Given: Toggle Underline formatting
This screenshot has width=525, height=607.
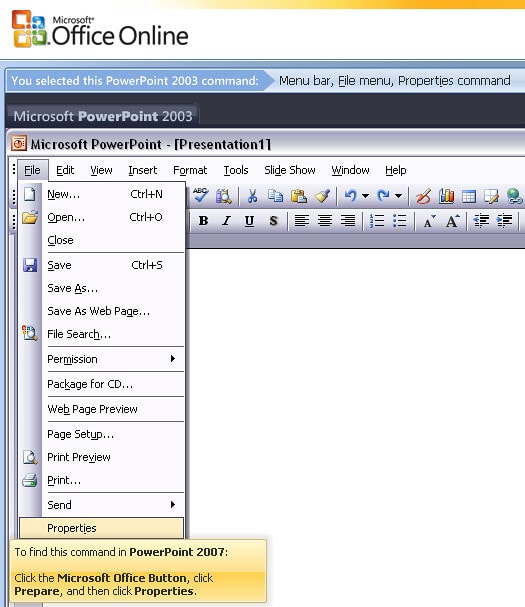Looking at the screenshot, I should click(x=250, y=221).
